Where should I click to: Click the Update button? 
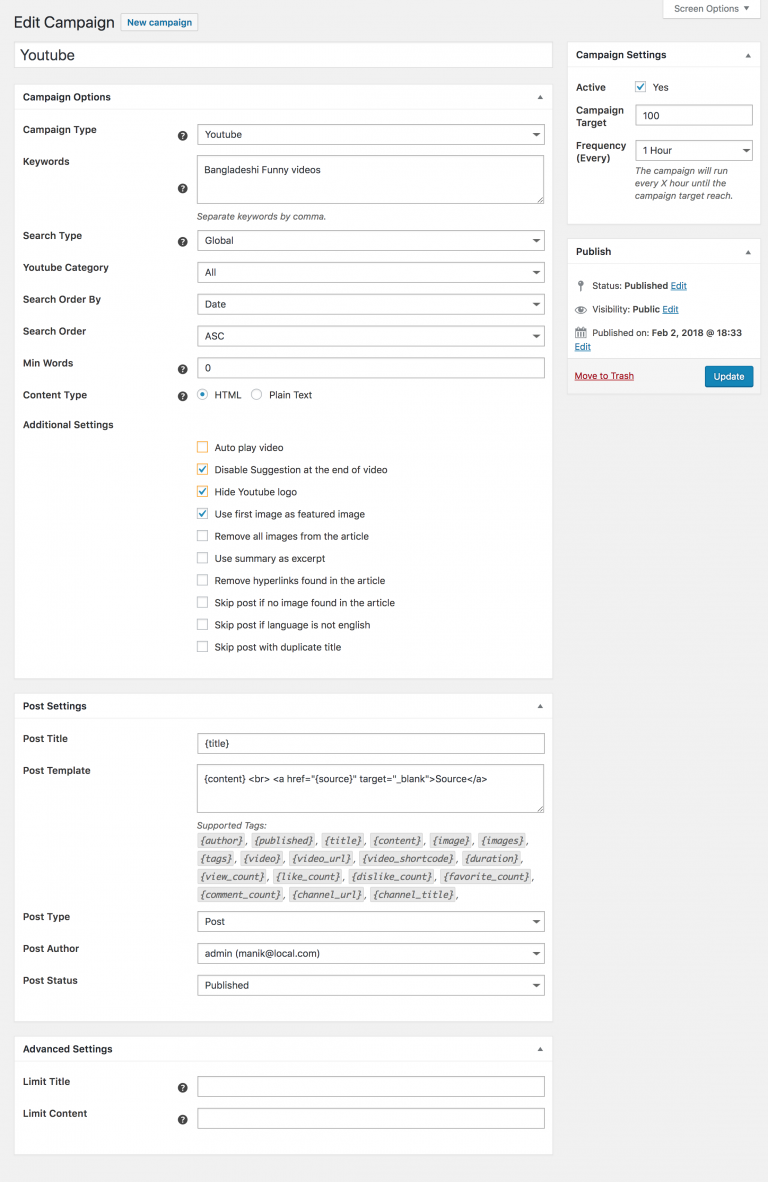pos(729,376)
